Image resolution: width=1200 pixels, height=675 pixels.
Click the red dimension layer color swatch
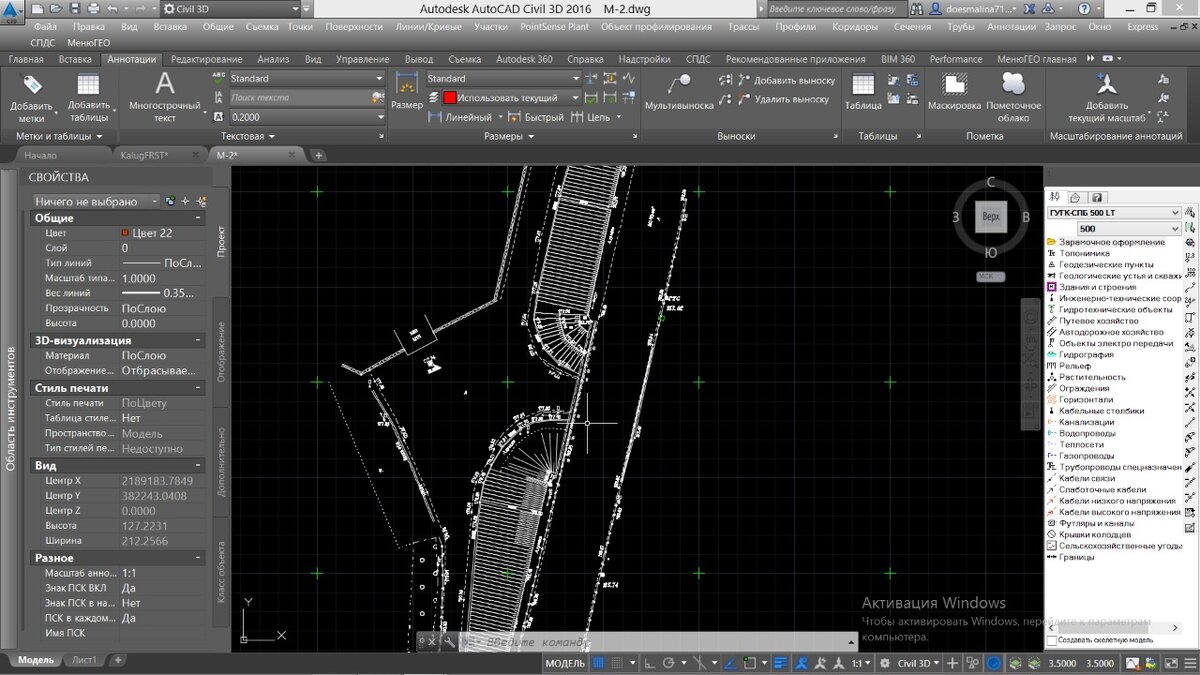[x=450, y=98]
